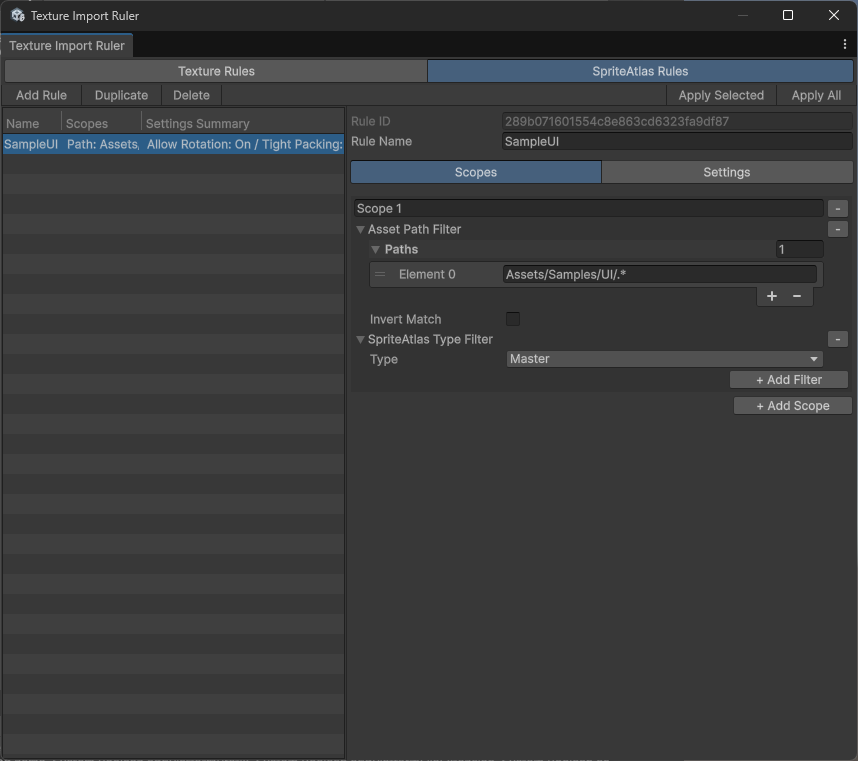Switch to the SpriteAtlas Rules tab
Viewport: 858px width, 761px height.
(x=640, y=71)
